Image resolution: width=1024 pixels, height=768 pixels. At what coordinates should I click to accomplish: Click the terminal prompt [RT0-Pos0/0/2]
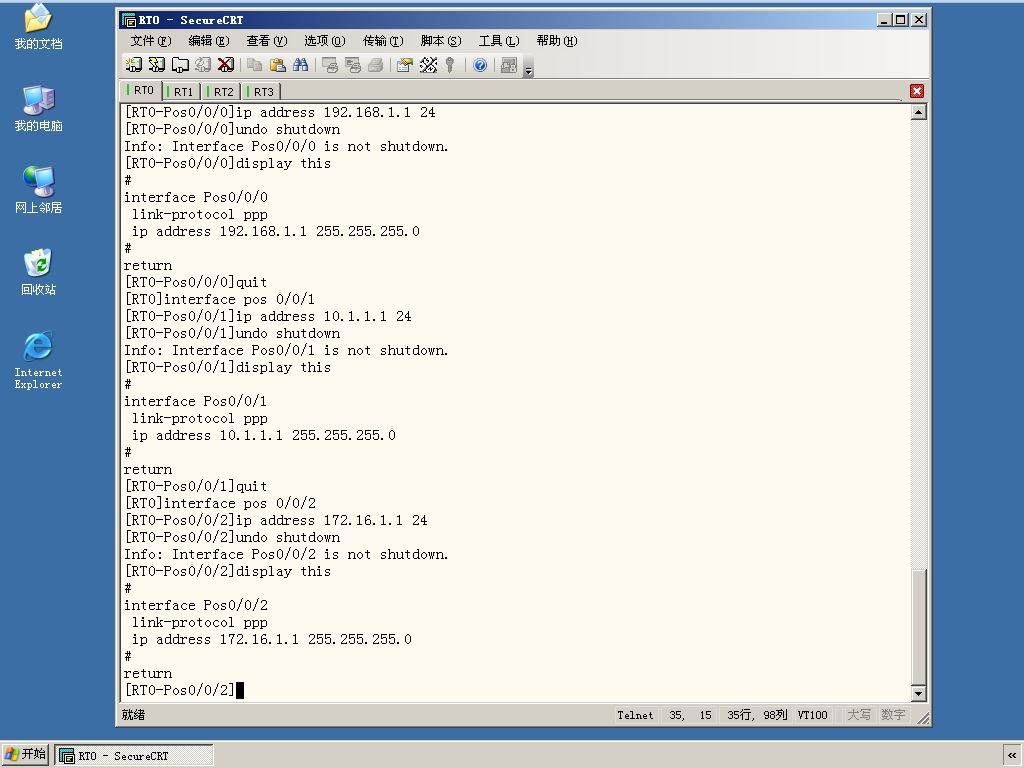click(x=179, y=690)
